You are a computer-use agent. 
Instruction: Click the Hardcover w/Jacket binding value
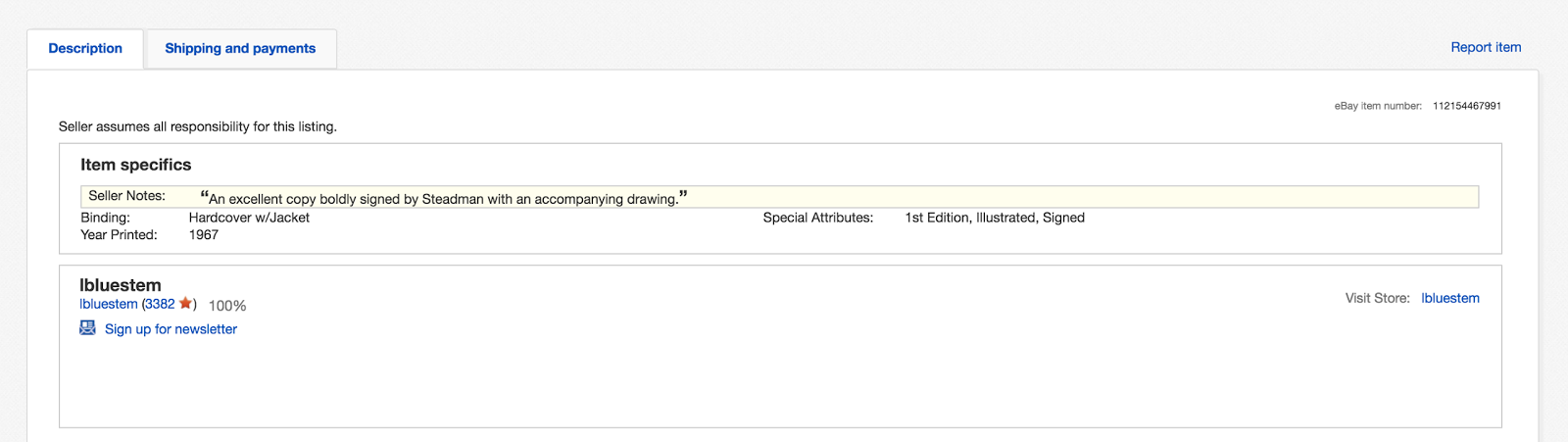click(249, 218)
